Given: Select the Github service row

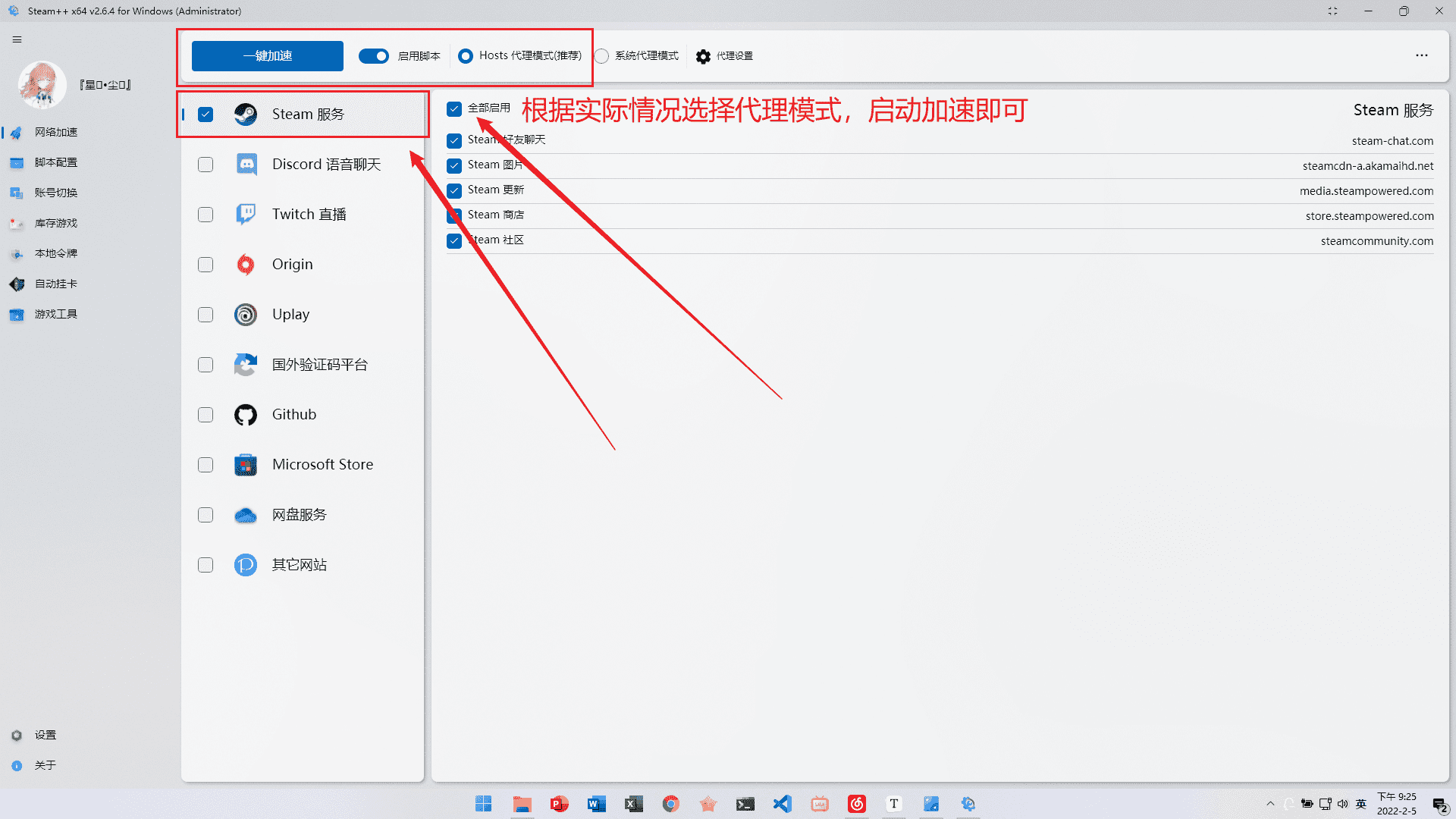Looking at the screenshot, I should [303, 415].
